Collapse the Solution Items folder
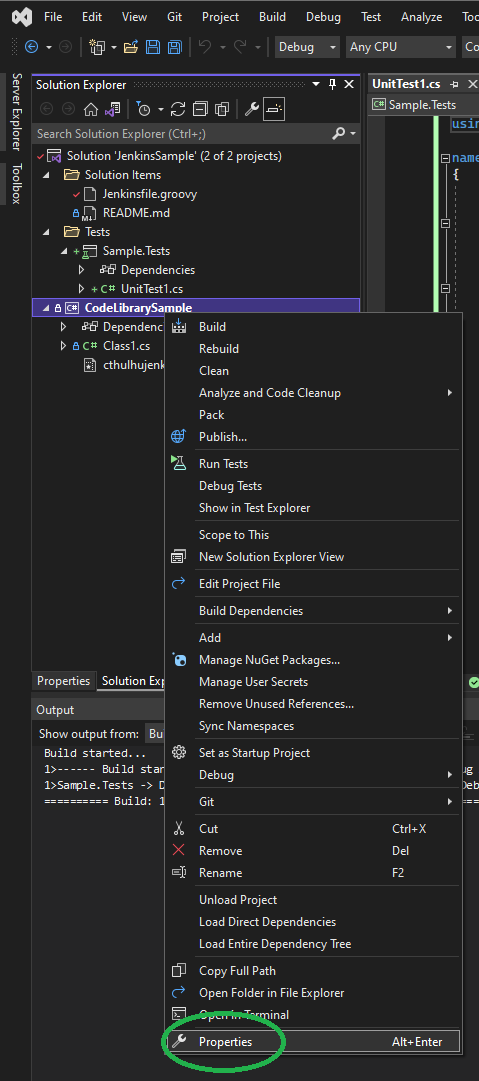The image size is (479, 1081). 46,175
